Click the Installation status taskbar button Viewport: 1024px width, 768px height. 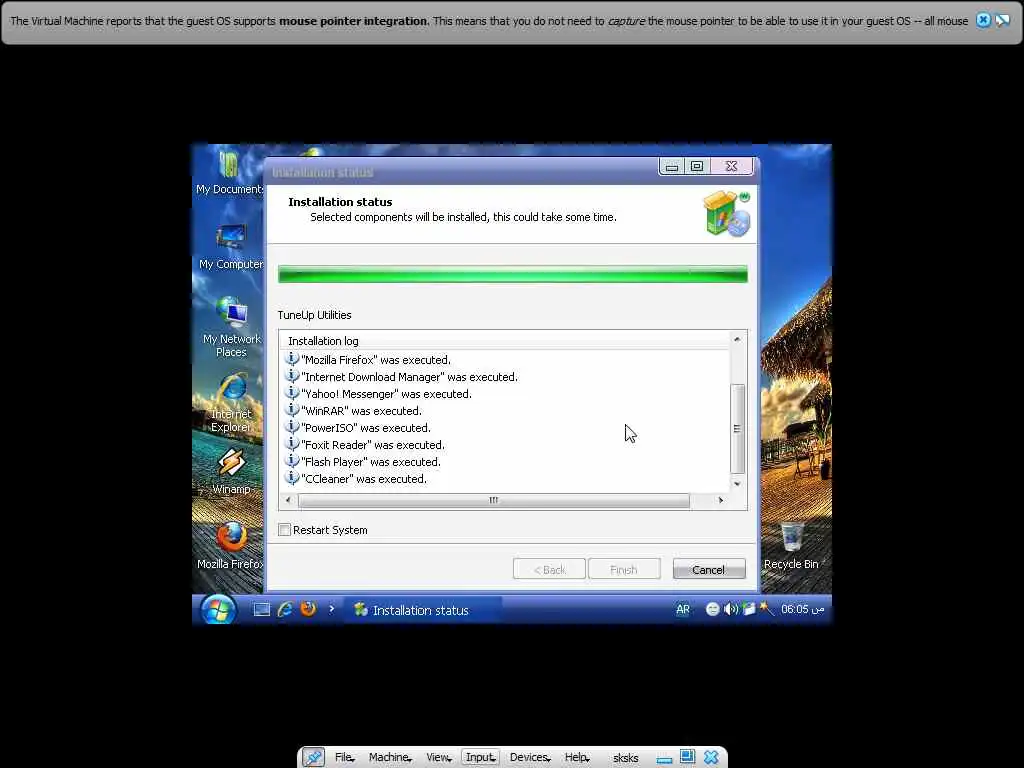point(423,610)
